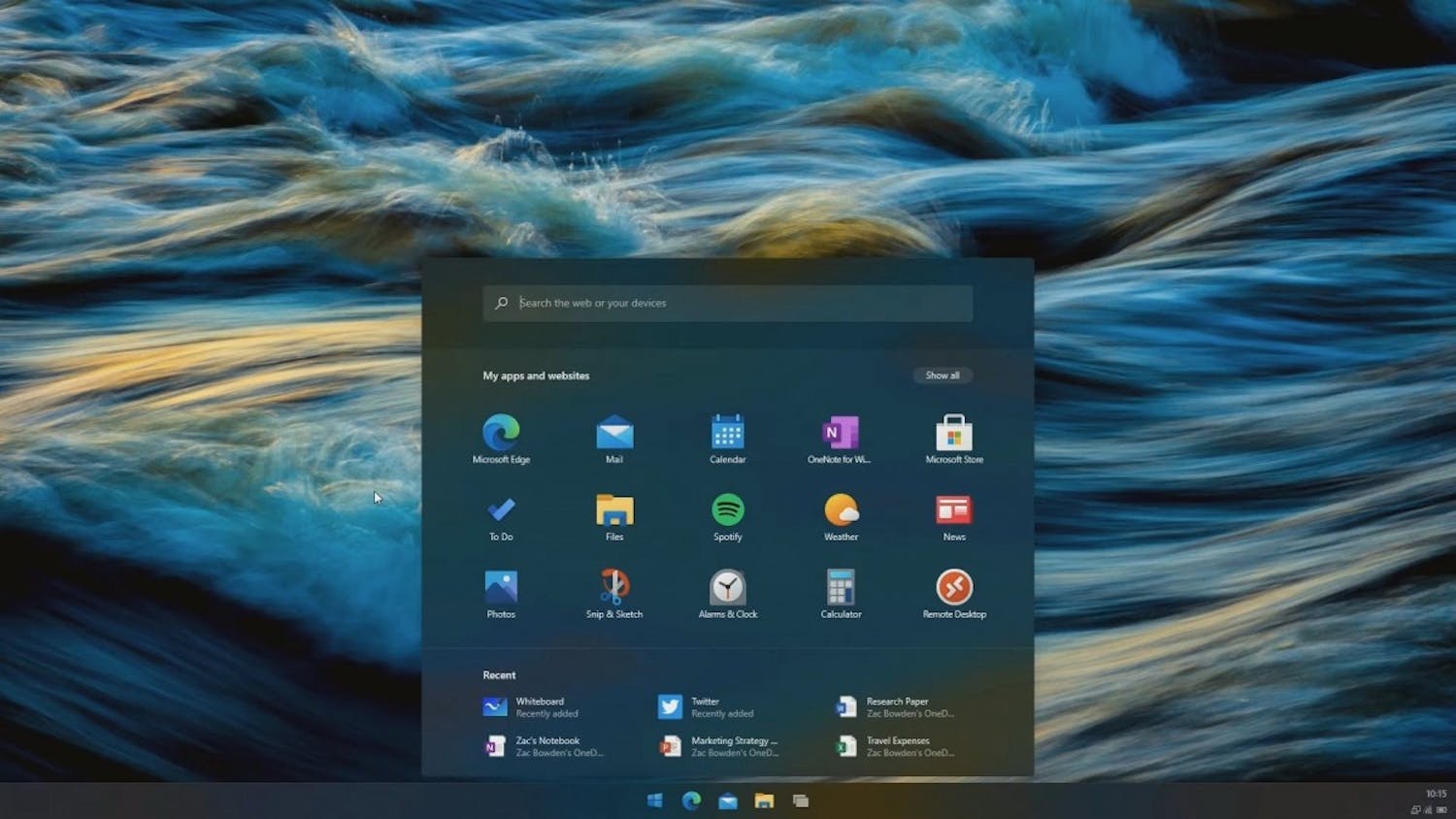The image size is (1456, 819).
Task: Open the Microsoft Store
Action: (953, 432)
